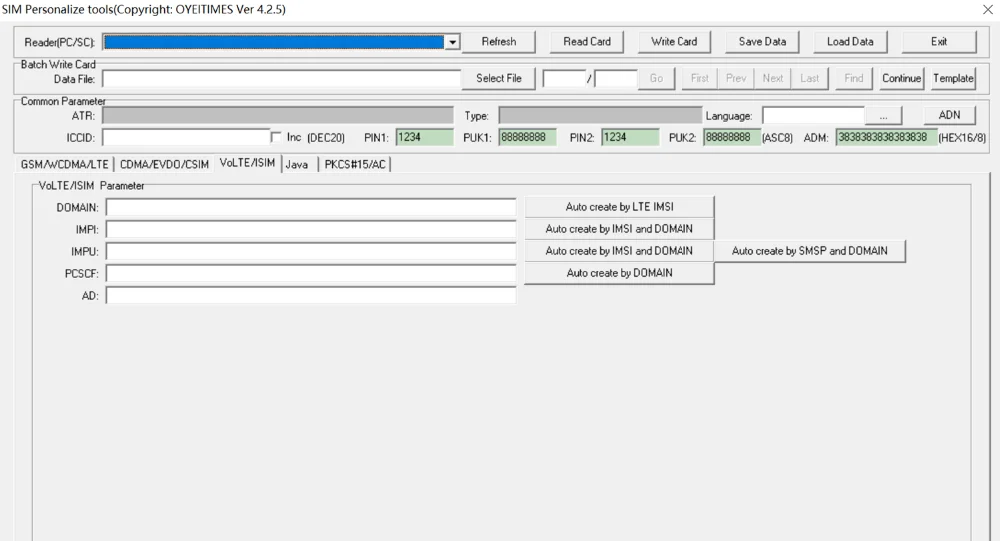The image size is (1000, 541).
Task: Click the DOMAIN input field
Action: tap(311, 208)
